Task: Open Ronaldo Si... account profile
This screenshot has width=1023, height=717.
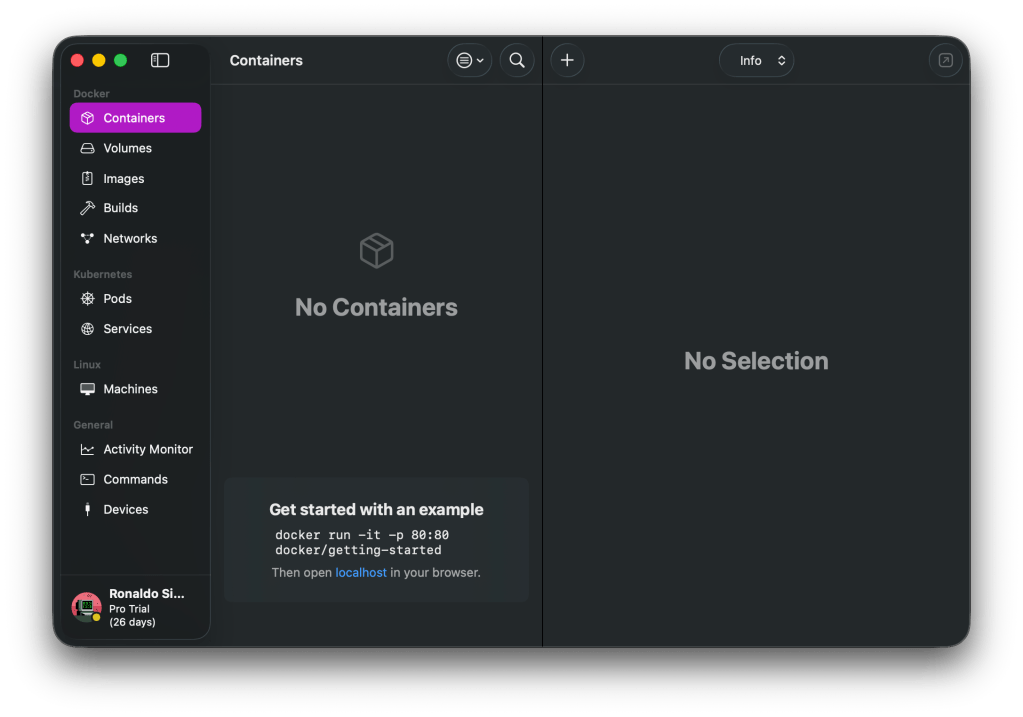Action: pos(135,607)
